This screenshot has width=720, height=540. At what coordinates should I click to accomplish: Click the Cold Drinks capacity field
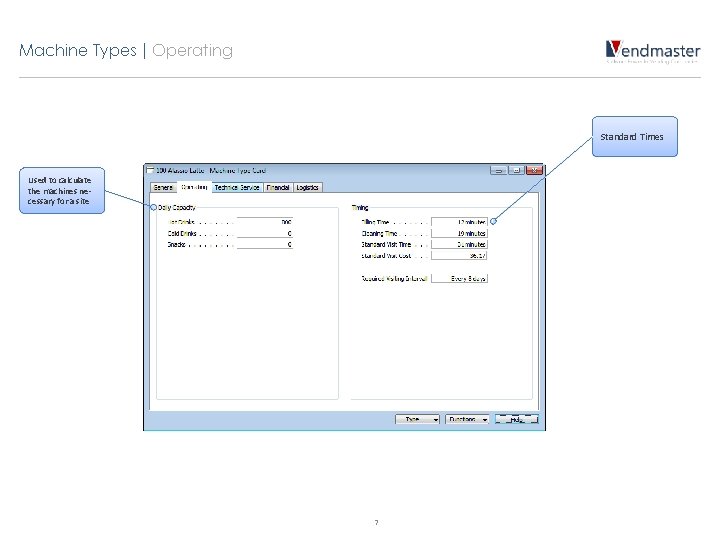(265, 233)
